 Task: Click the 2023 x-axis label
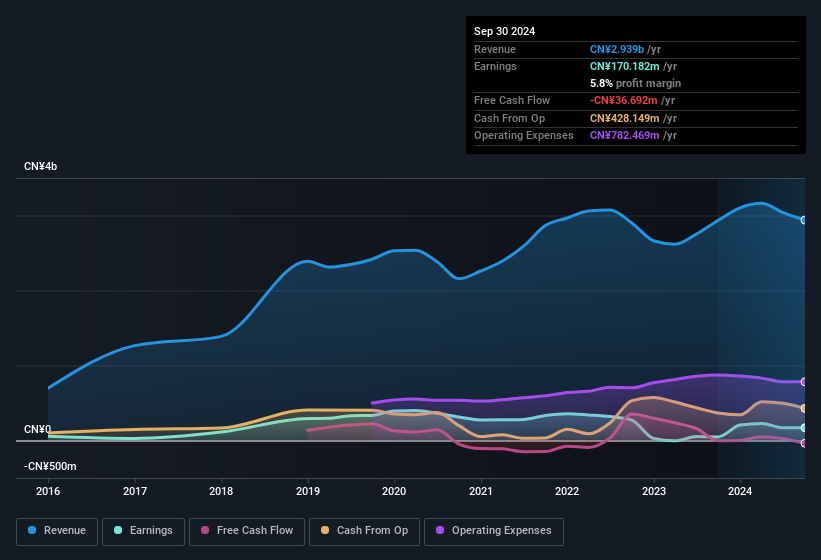point(654,491)
